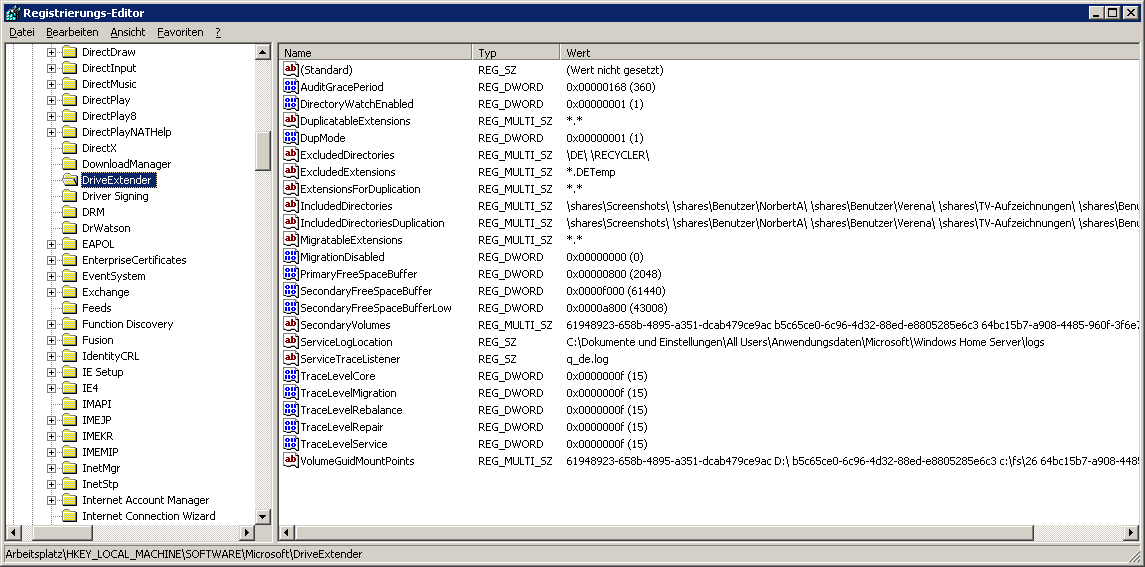
Task: Select the DRM key
Action: click(93, 212)
